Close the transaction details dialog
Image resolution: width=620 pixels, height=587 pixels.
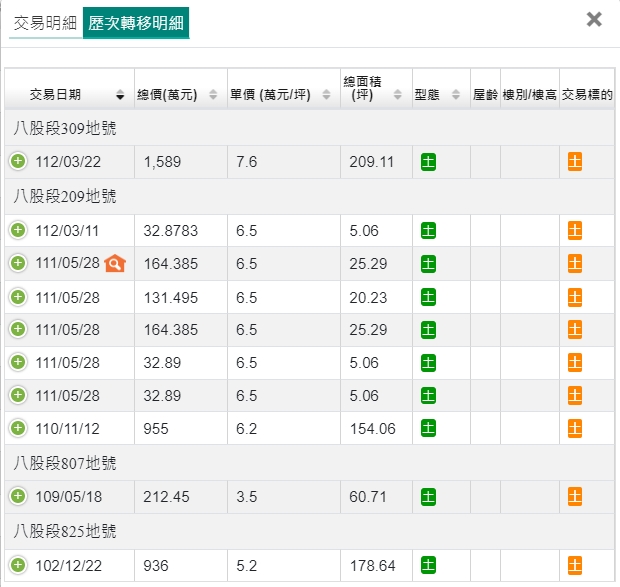594,19
